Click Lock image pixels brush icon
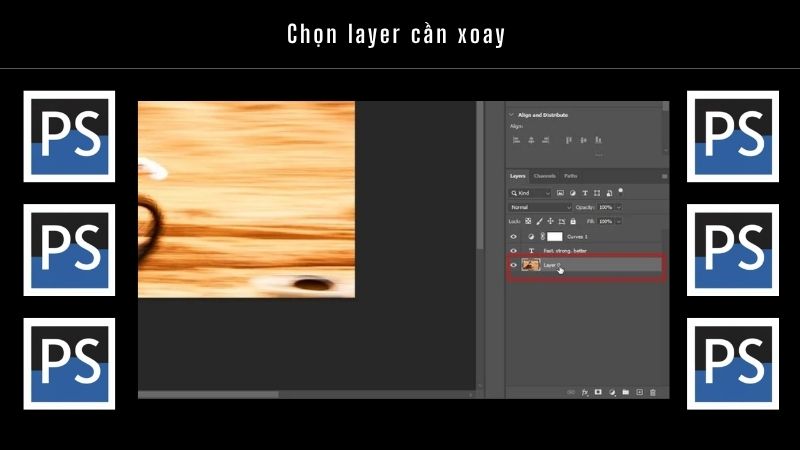The height and width of the screenshot is (450, 800). point(539,221)
